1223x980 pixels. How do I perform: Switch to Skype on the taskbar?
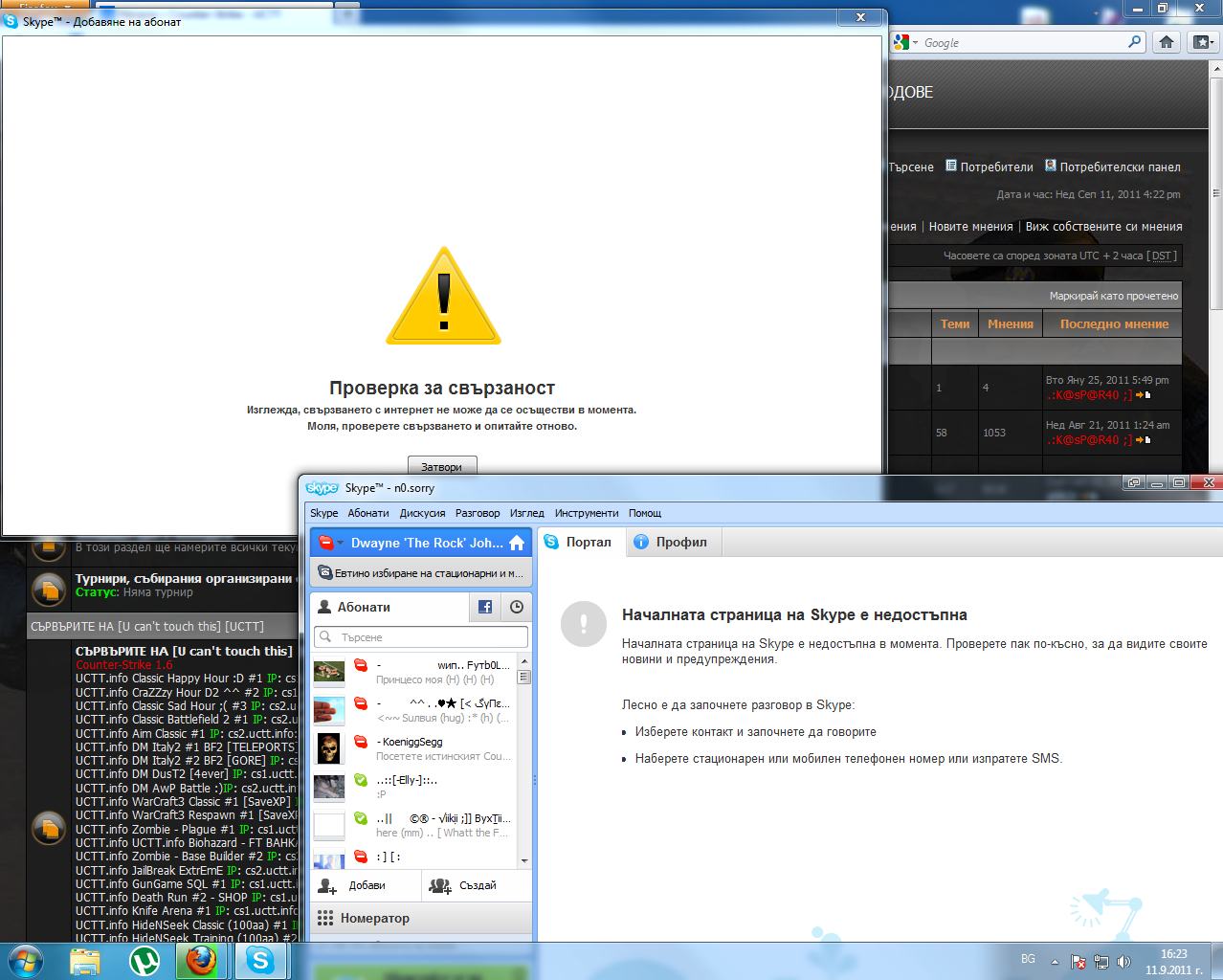[260, 961]
